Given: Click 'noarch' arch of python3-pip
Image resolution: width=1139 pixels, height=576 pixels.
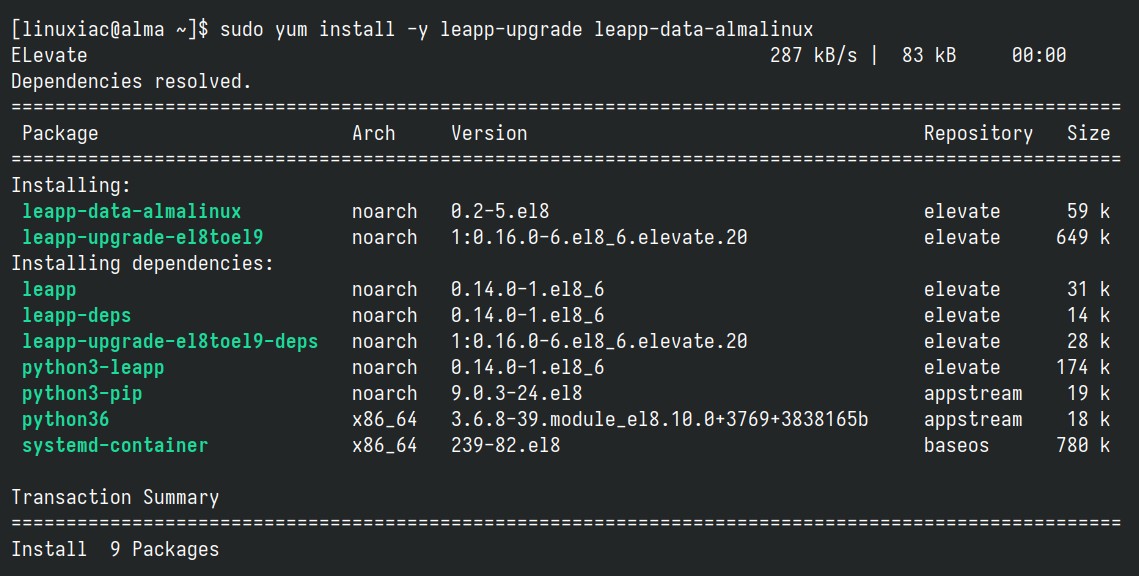Looking at the screenshot, I should (x=384, y=394).
